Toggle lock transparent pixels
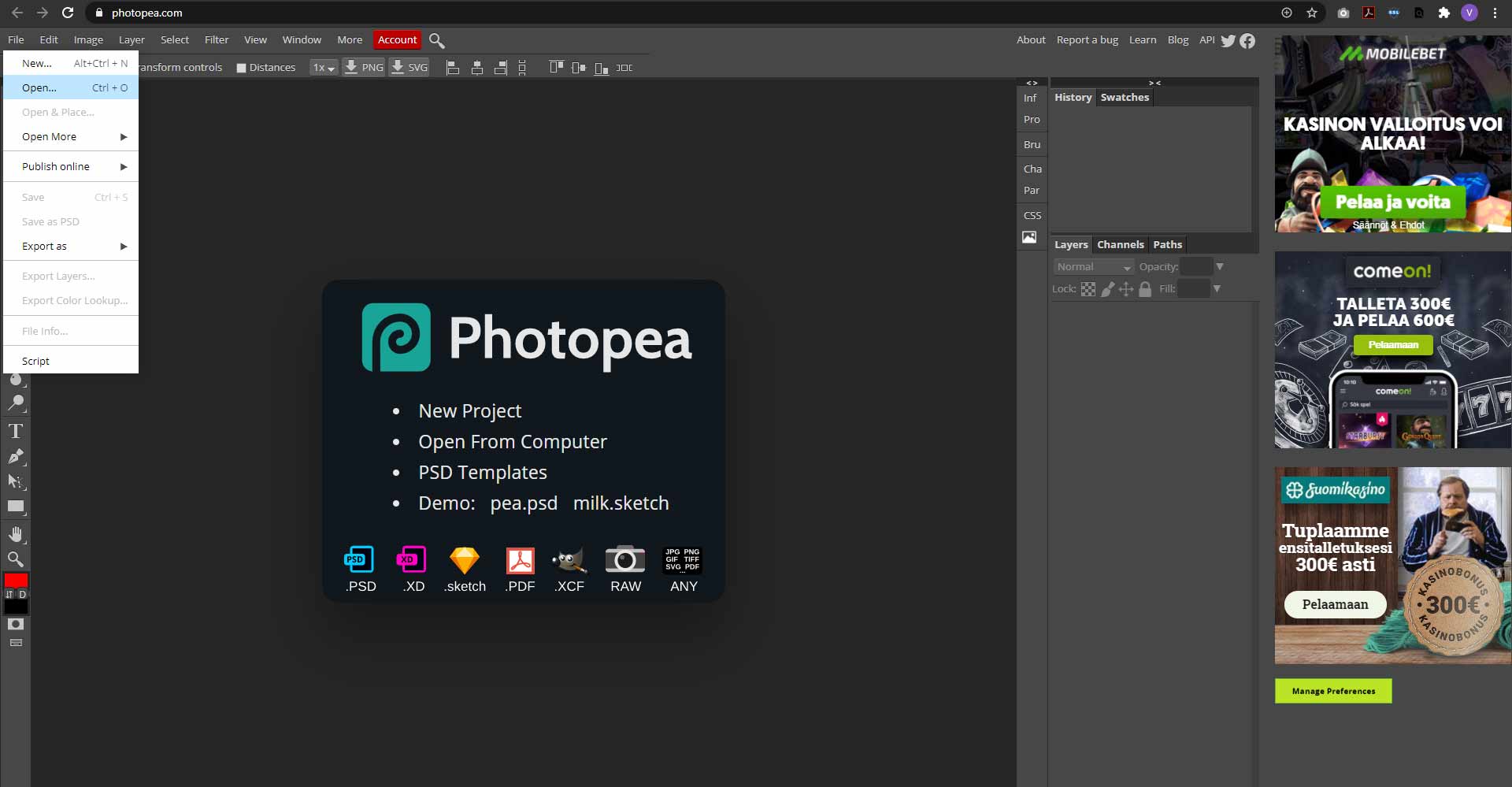Screen dimensions: 1512x787 coord(1088,289)
